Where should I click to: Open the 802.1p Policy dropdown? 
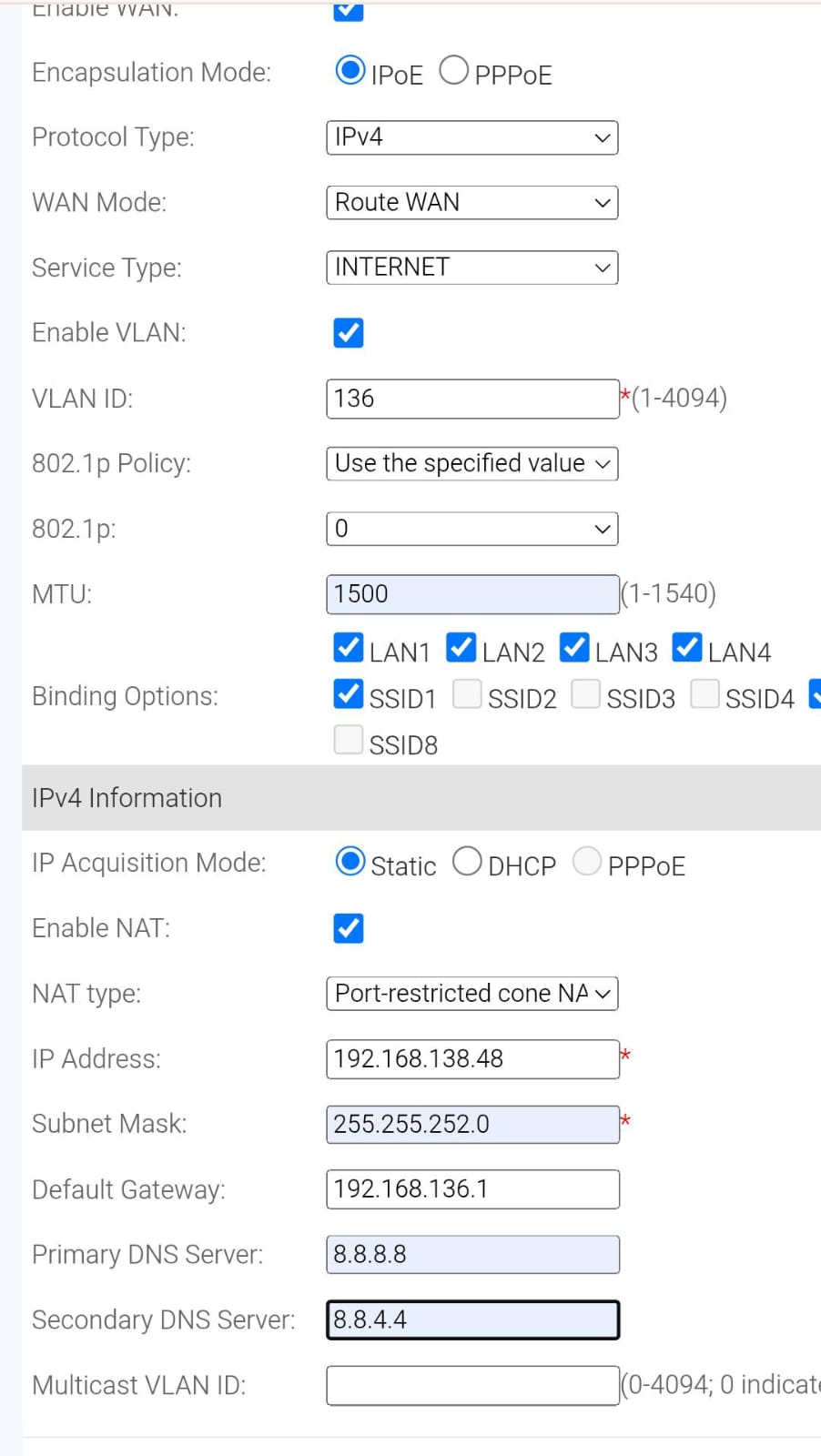point(472,463)
